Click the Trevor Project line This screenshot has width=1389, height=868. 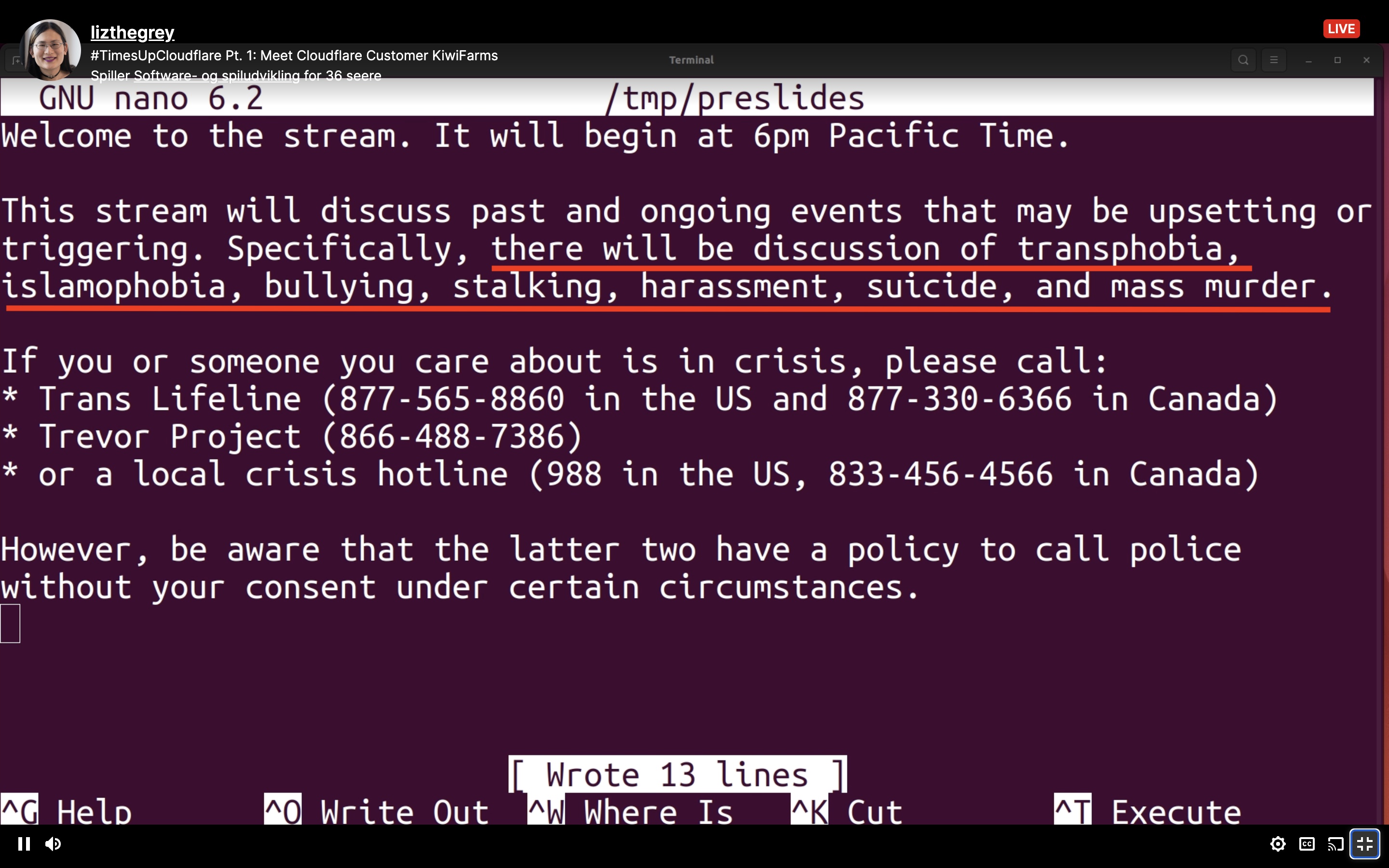[x=292, y=436]
